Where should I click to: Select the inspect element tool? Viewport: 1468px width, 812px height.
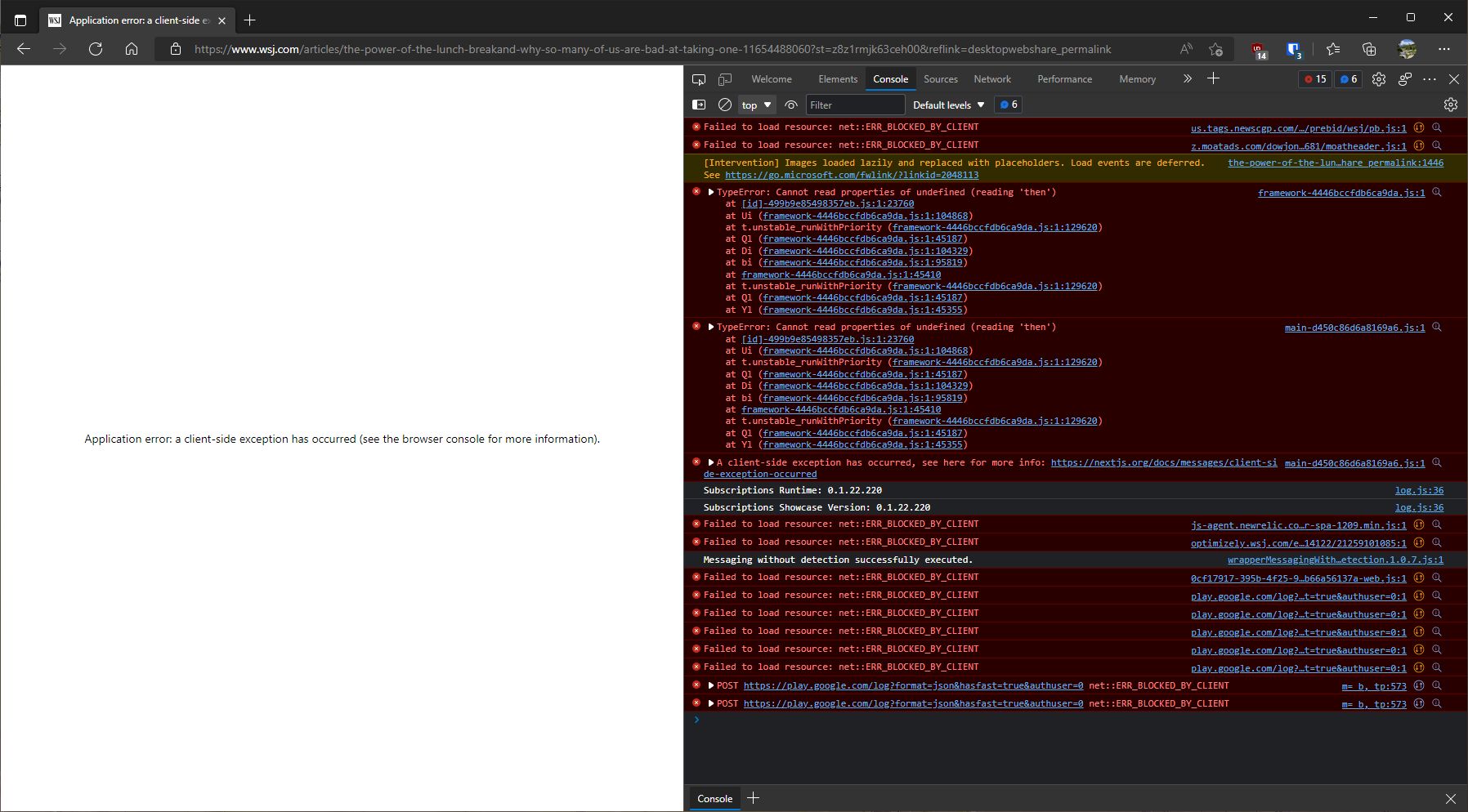[699, 78]
